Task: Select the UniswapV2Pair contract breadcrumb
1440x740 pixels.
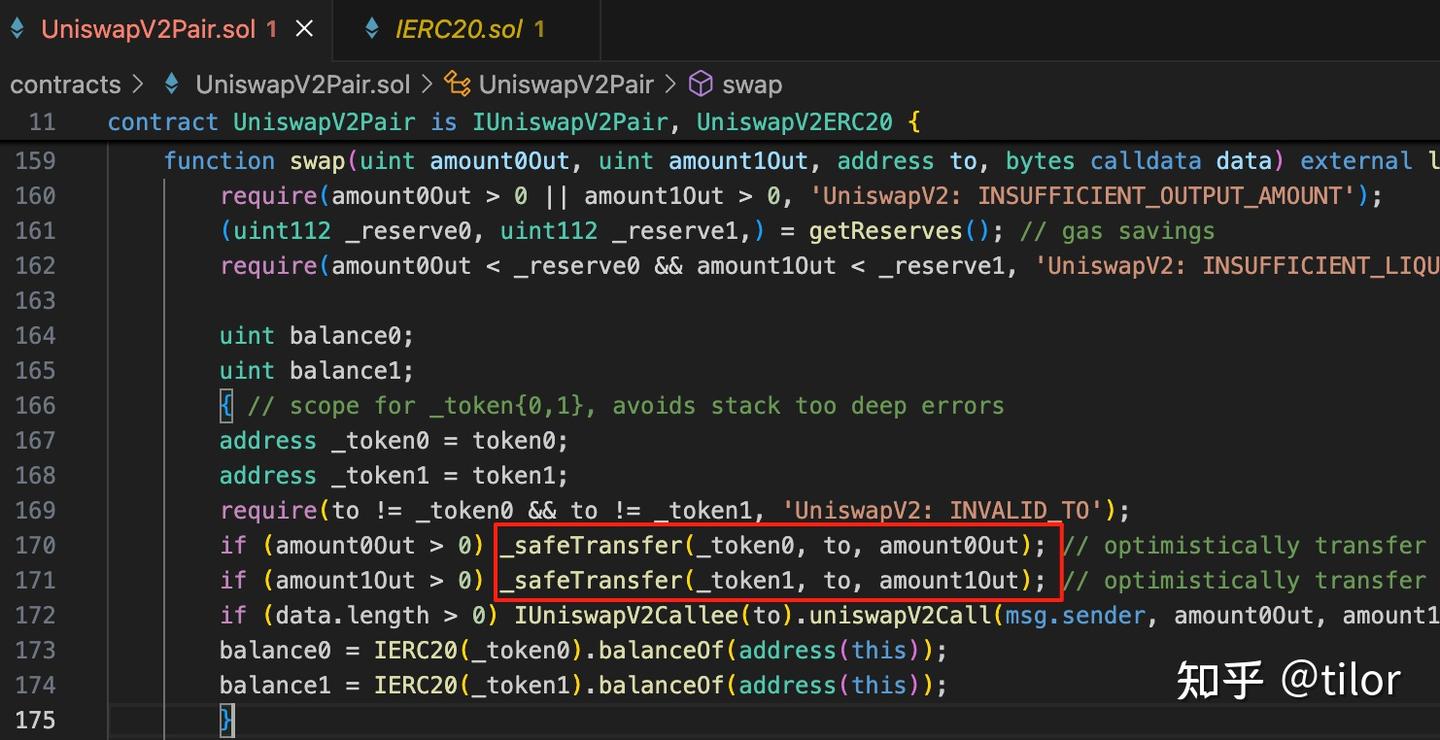Action: tap(566, 84)
